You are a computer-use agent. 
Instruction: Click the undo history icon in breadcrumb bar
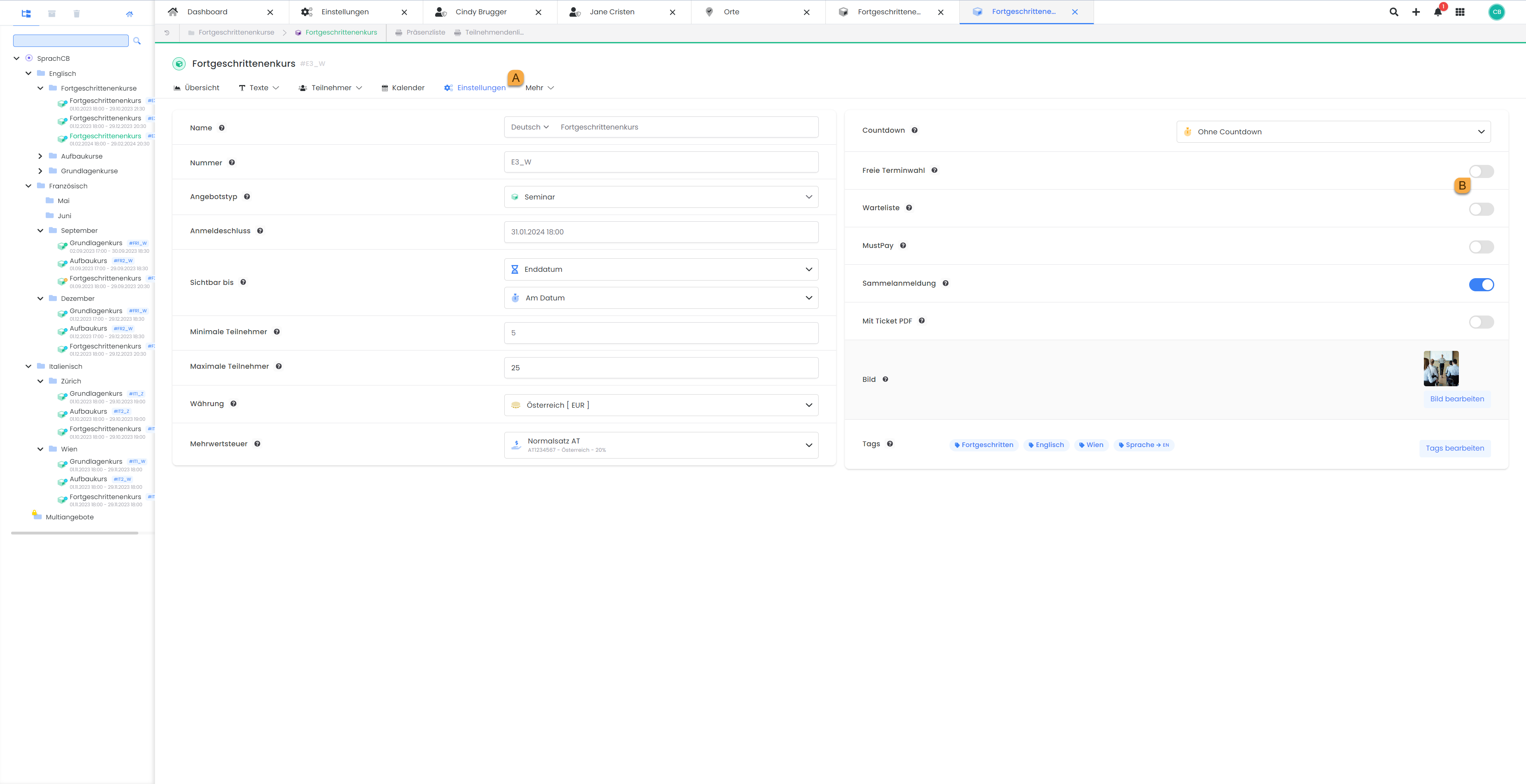(167, 33)
